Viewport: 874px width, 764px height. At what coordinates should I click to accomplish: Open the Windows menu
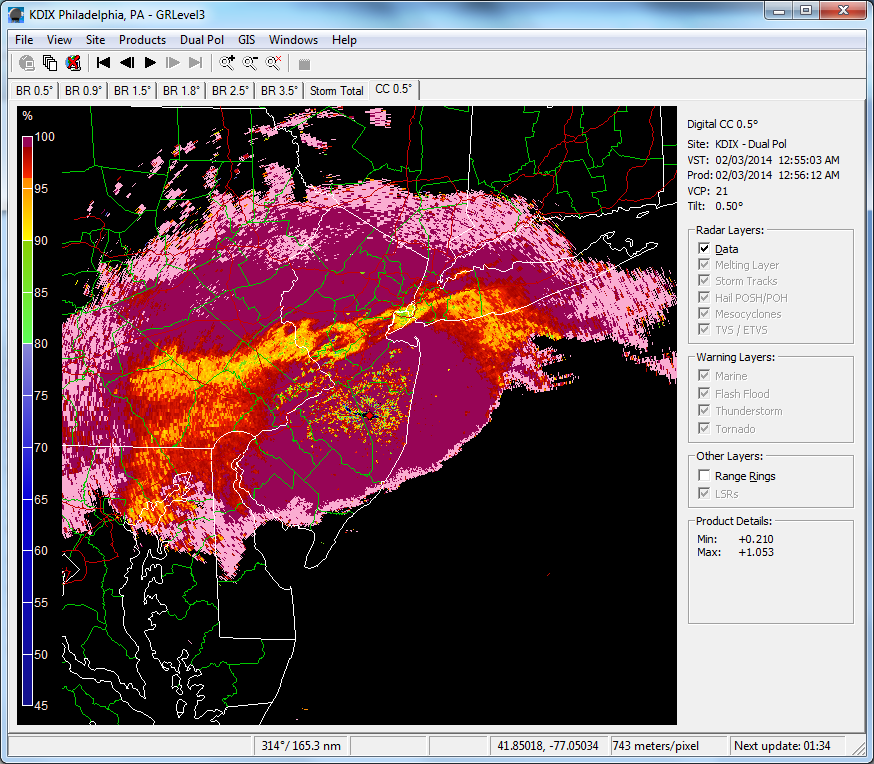point(293,40)
